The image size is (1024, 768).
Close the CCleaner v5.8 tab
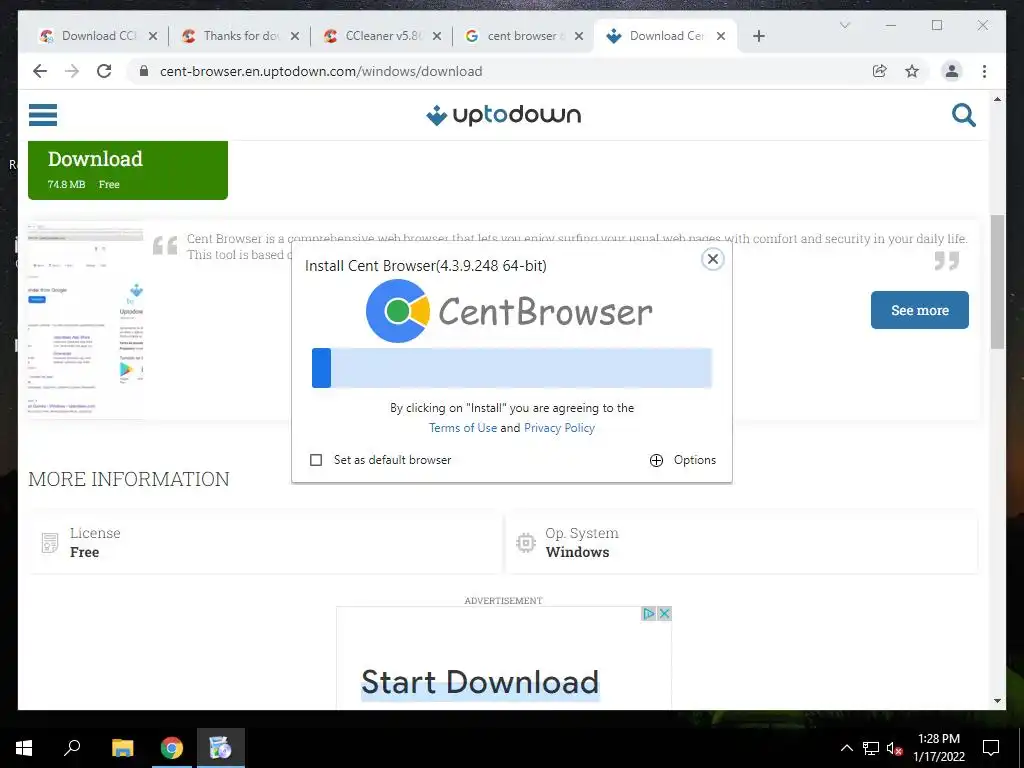click(437, 36)
